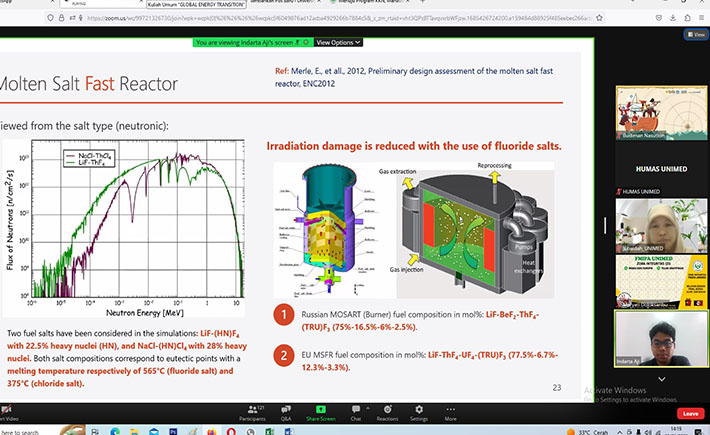Open Zoom Settings gear
This screenshot has height=435, width=710.
click(419, 413)
